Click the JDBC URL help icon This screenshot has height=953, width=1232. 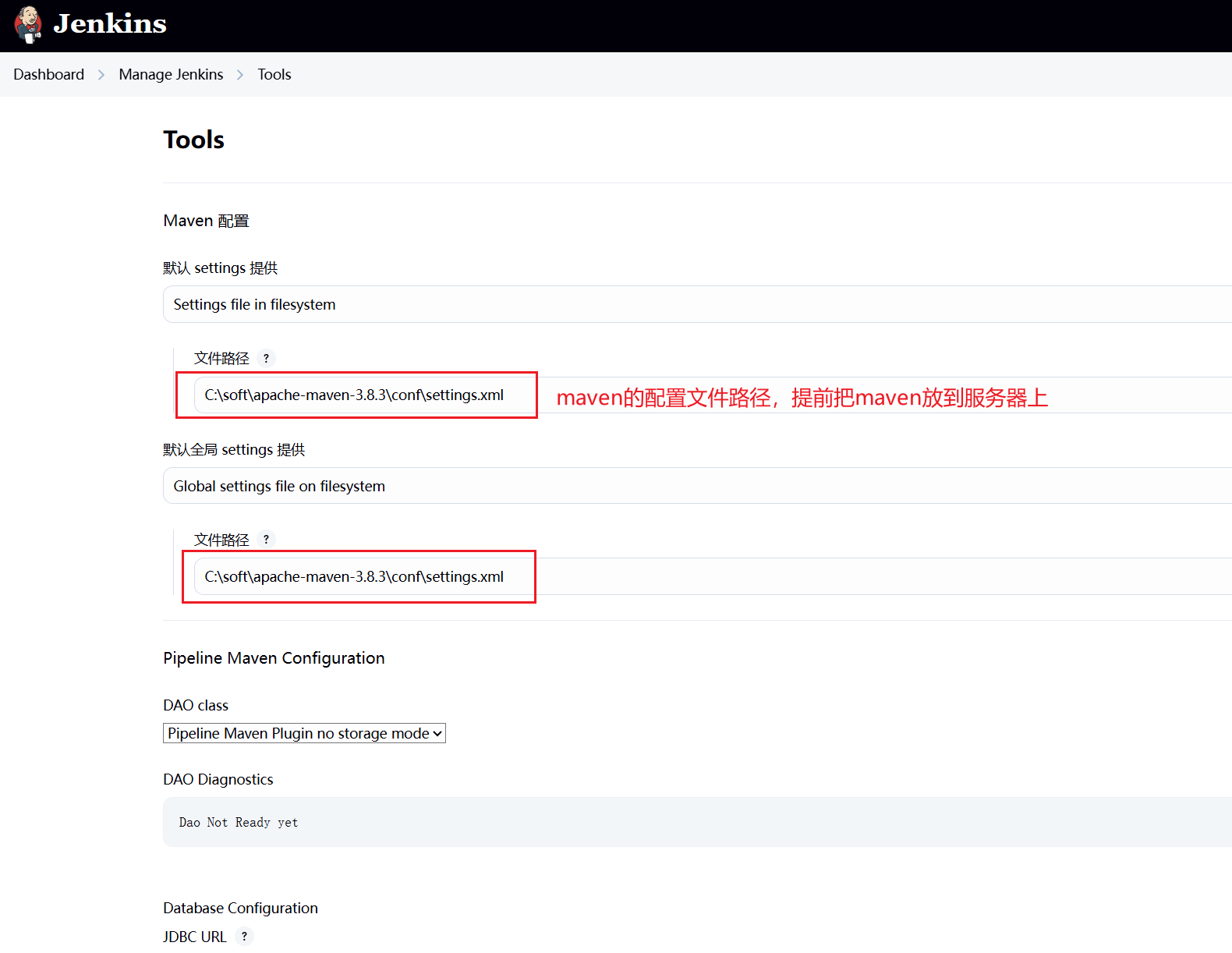245,936
